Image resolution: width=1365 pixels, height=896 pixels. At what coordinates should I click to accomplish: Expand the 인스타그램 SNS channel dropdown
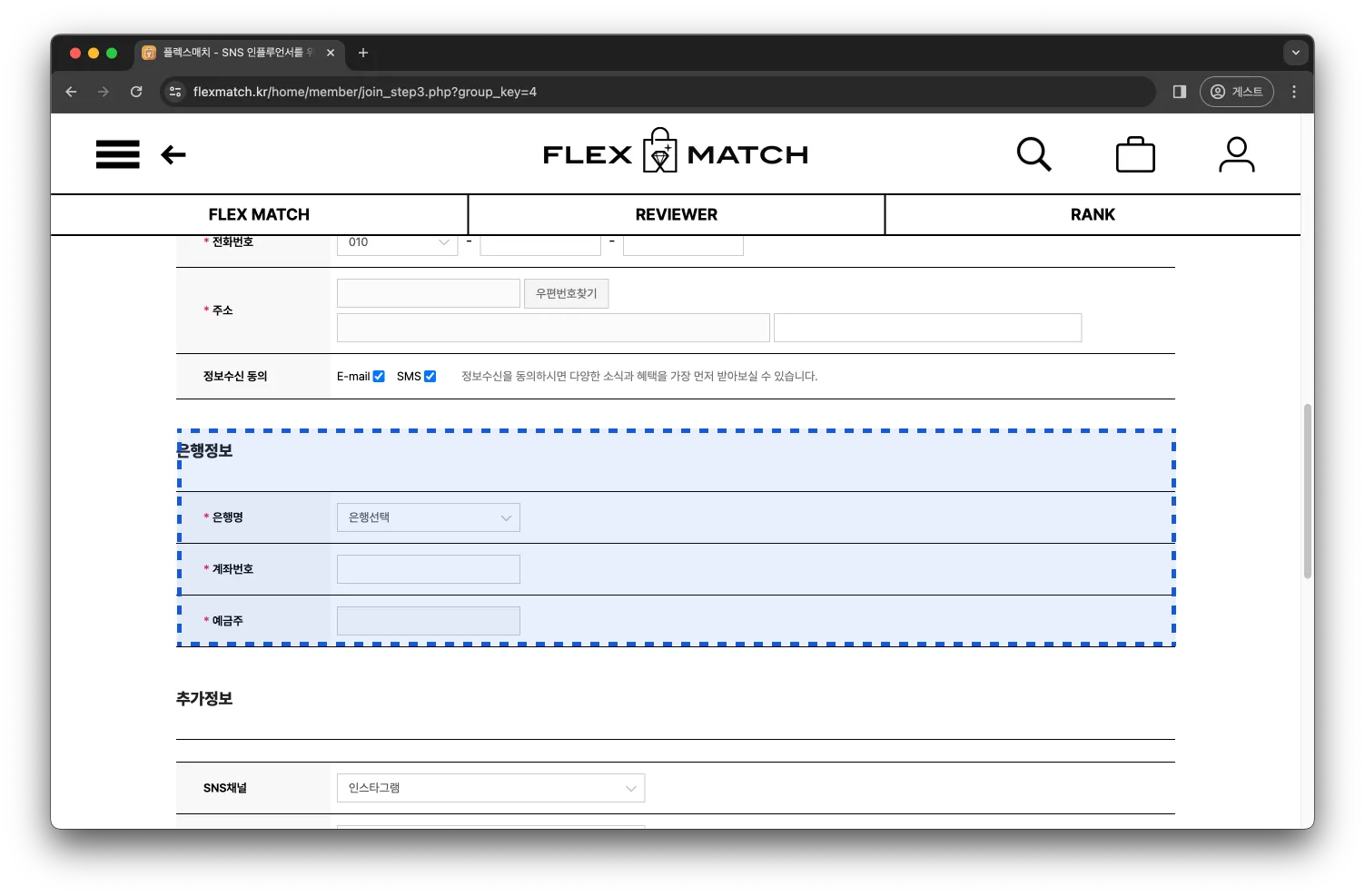[x=490, y=788]
